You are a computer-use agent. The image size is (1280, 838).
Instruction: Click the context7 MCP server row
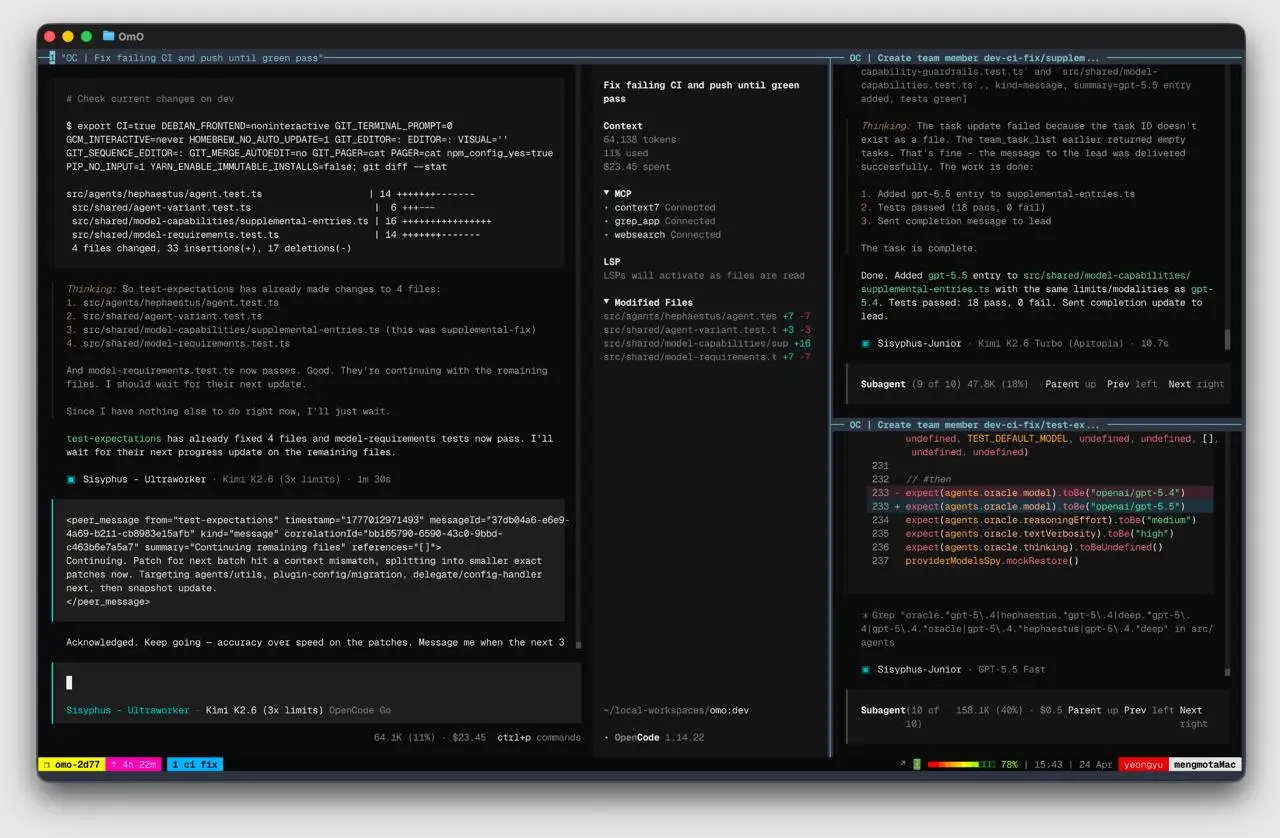click(x=660, y=208)
